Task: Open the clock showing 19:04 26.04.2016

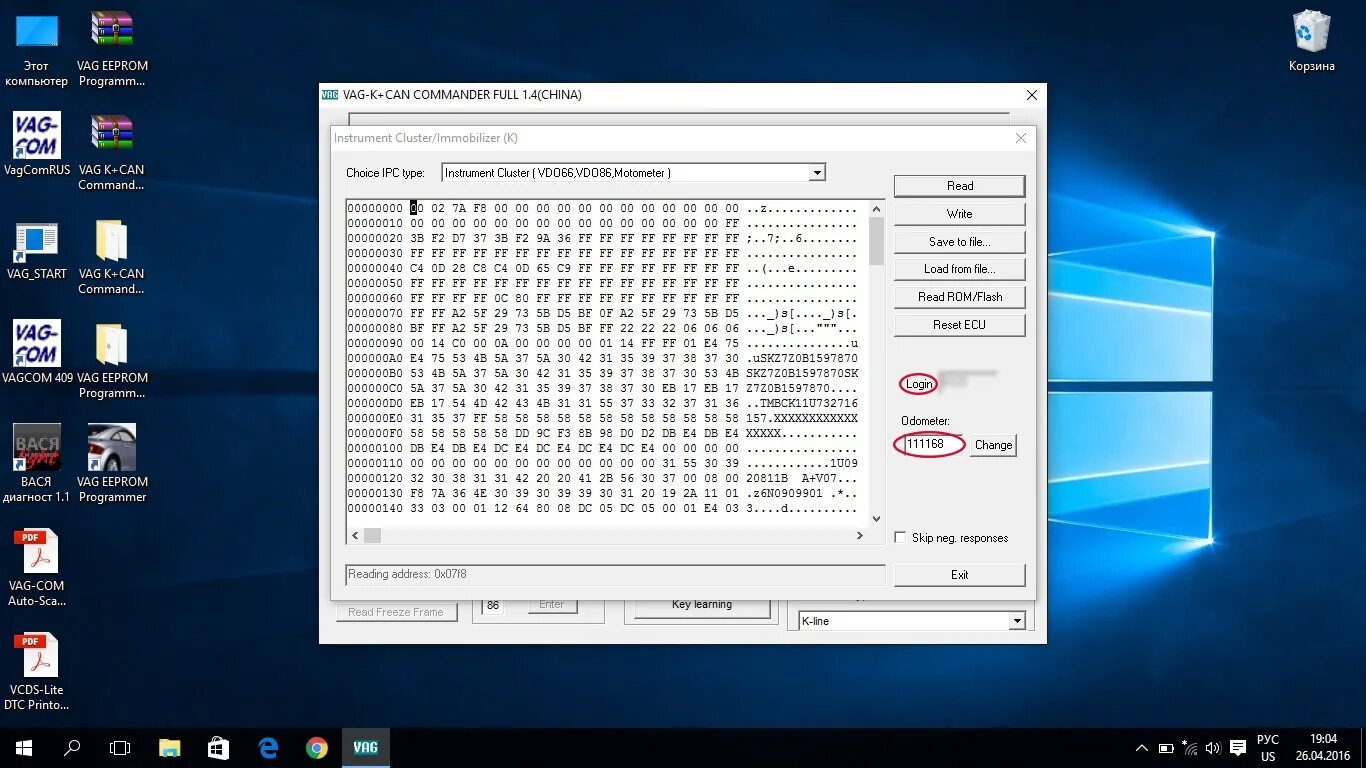Action: click(x=1322, y=748)
